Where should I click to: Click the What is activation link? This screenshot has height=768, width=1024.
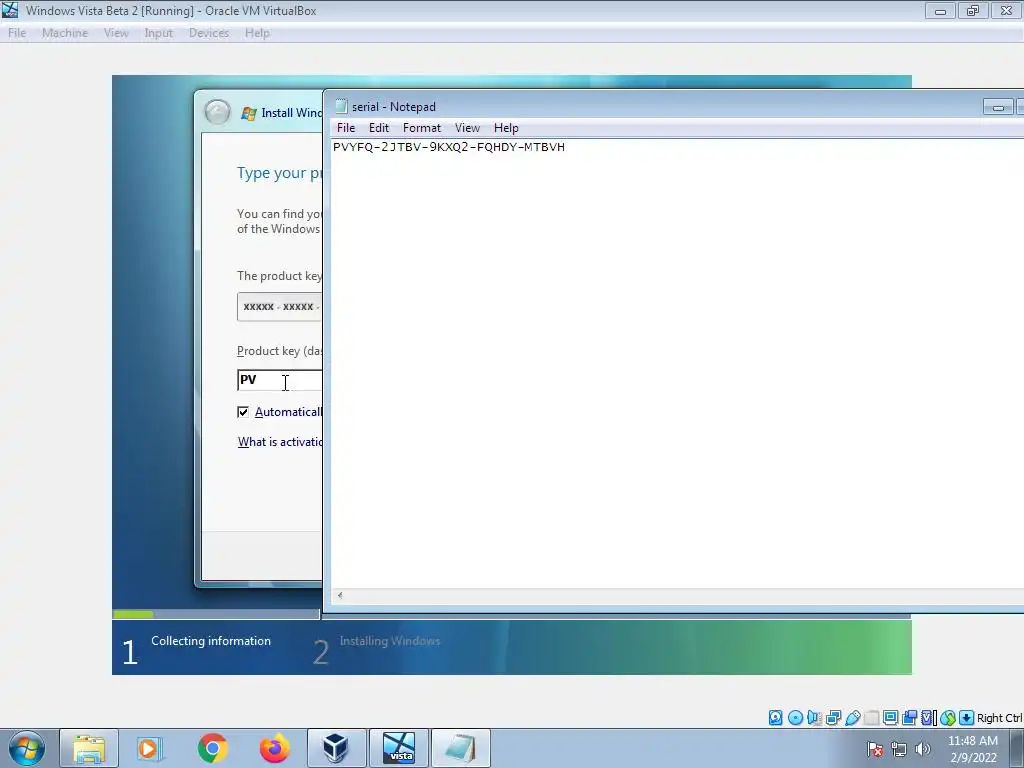click(280, 442)
